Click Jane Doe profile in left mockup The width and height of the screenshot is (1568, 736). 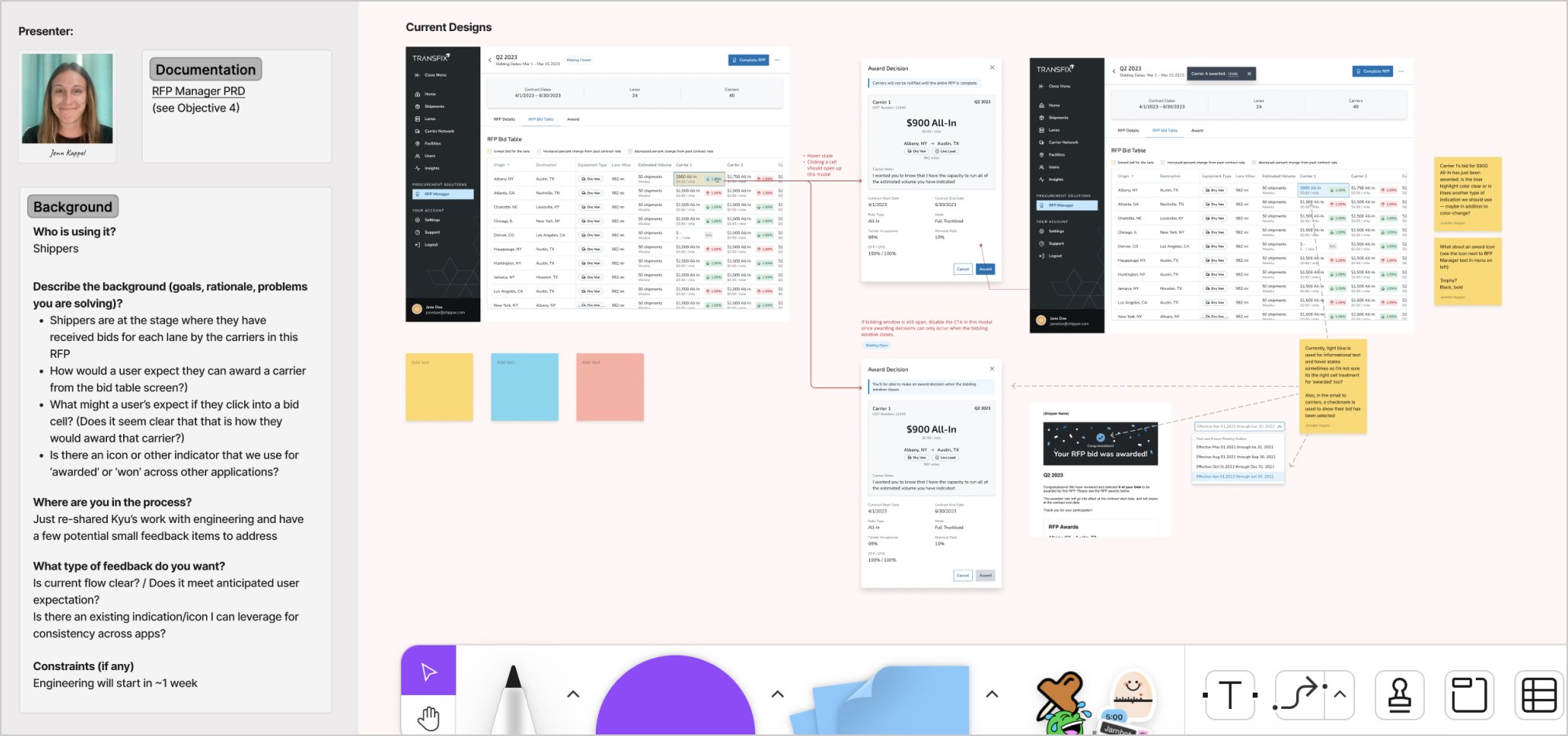(x=438, y=309)
